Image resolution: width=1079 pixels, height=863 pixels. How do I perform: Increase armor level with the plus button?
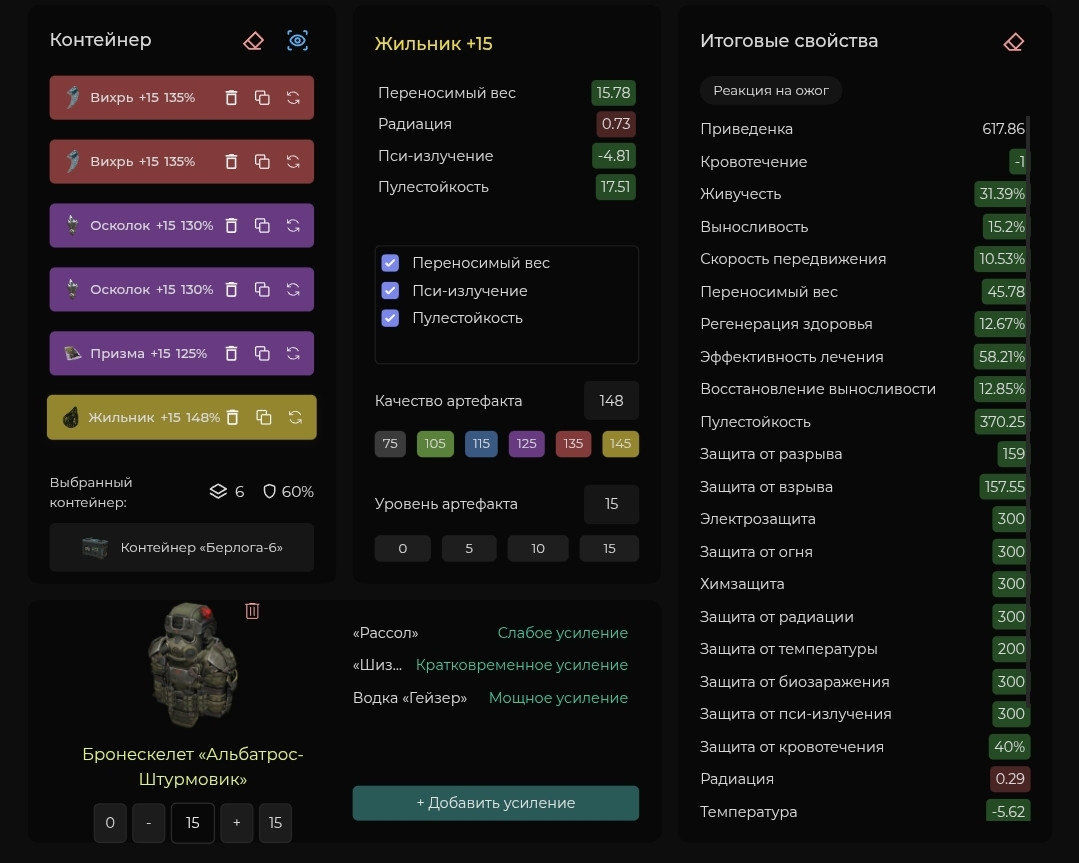[237, 823]
